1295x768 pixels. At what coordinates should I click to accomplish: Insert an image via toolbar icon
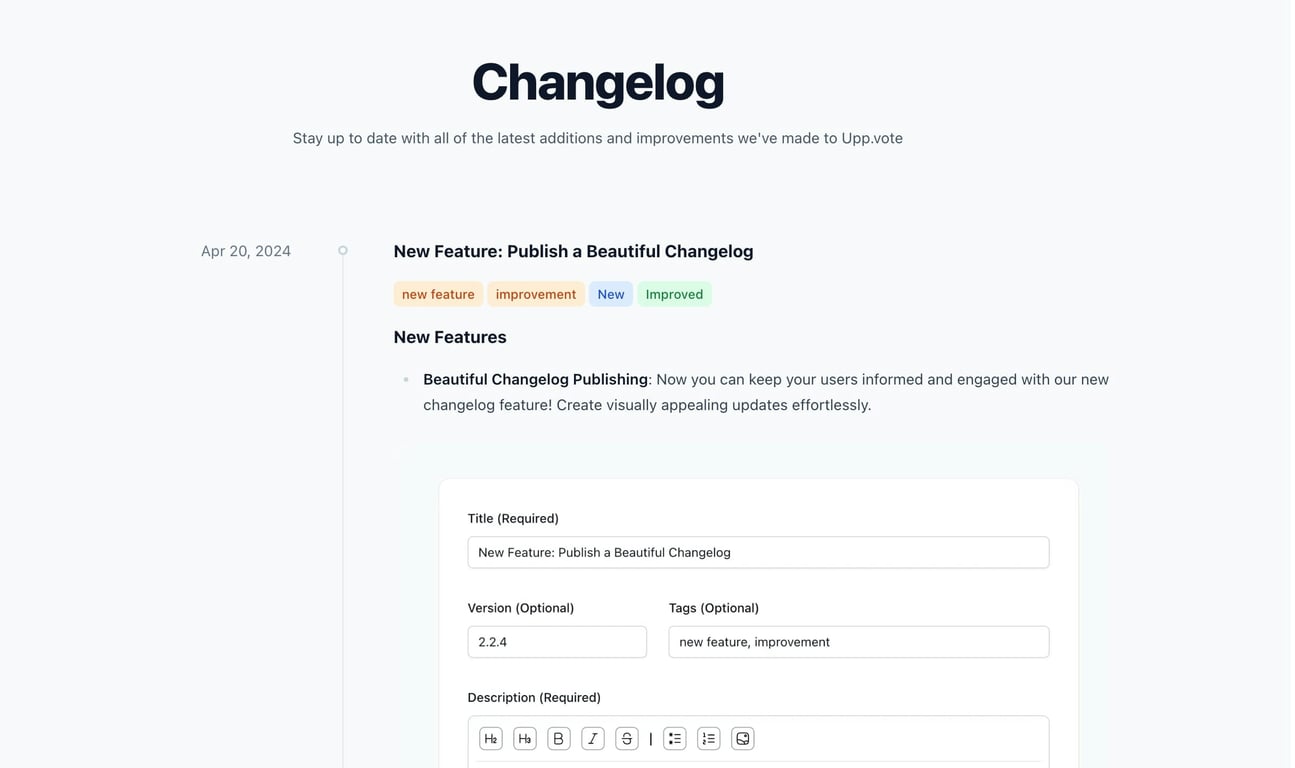click(743, 739)
